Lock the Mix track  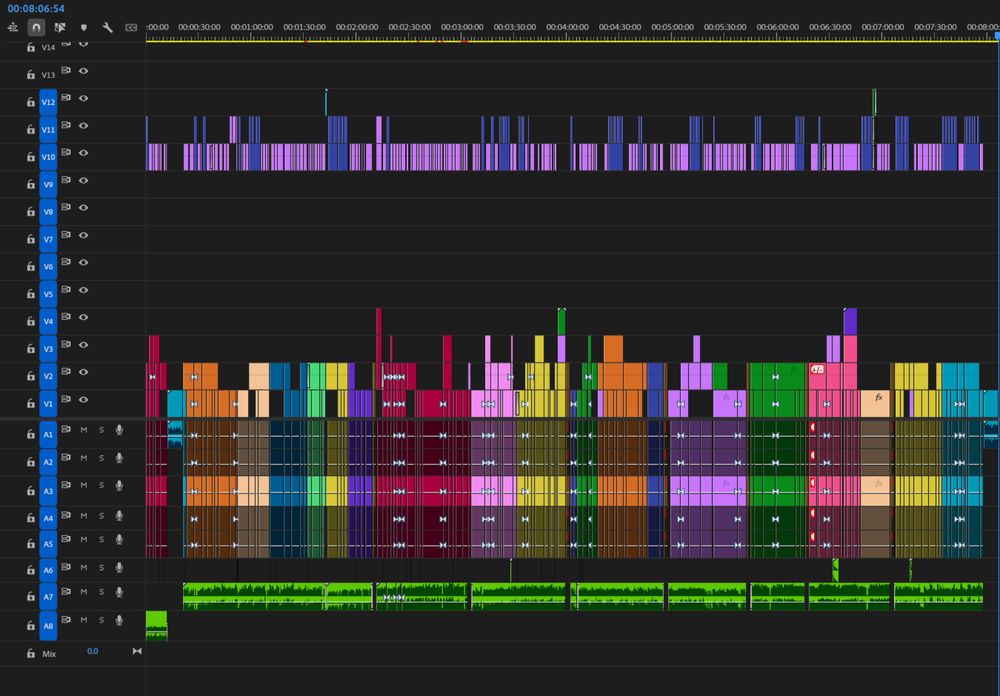[31, 653]
